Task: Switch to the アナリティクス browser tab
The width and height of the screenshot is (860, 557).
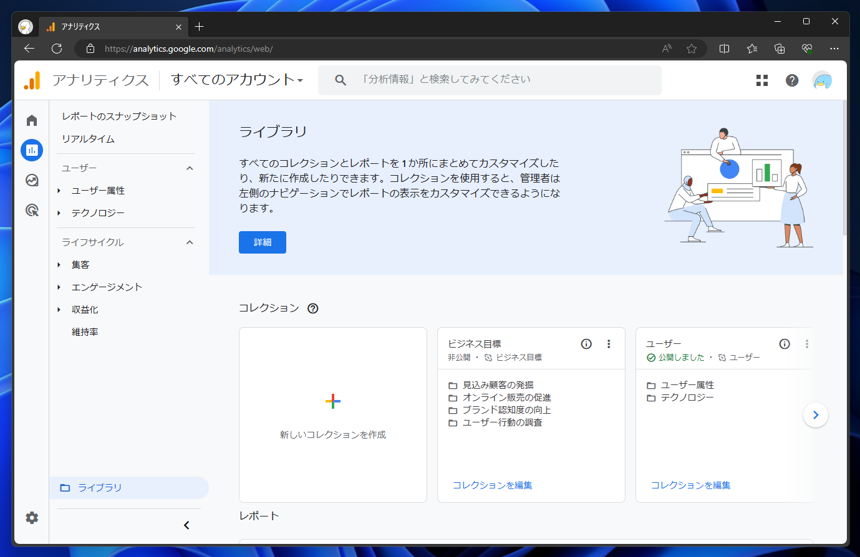Action: pos(114,27)
